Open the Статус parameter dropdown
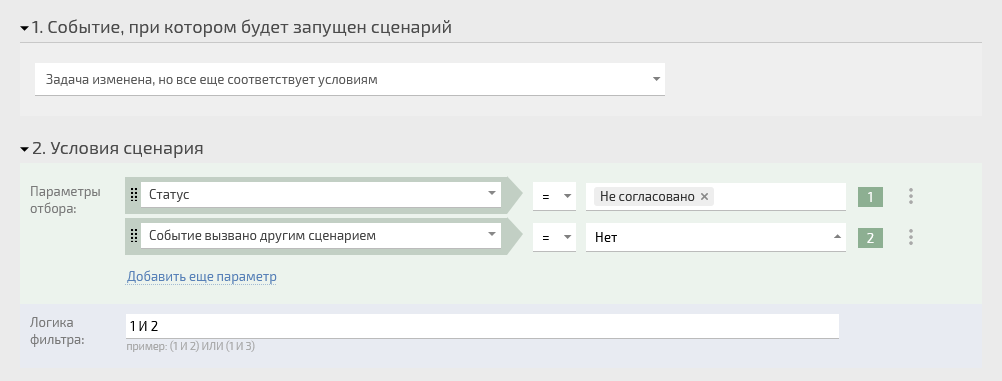 click(320, 195)
